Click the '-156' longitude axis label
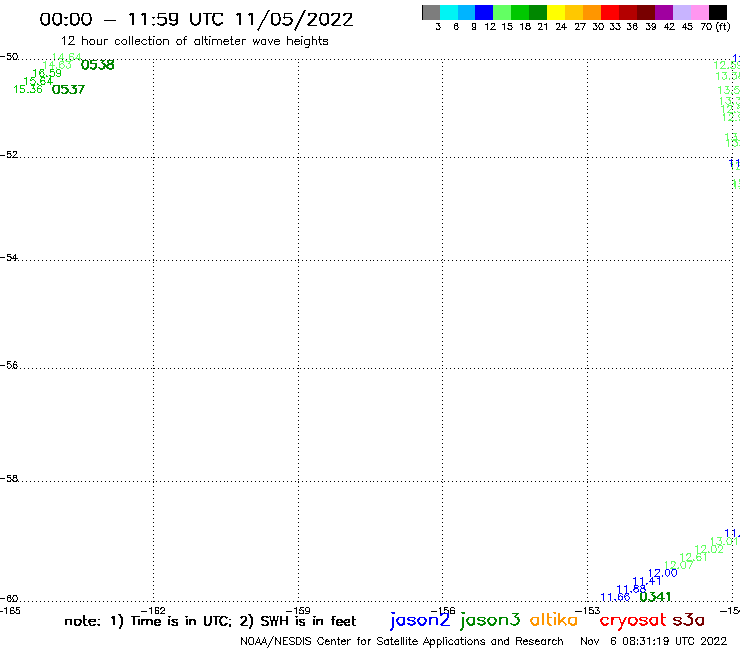740x650 pixels. (x=443, y=611)
